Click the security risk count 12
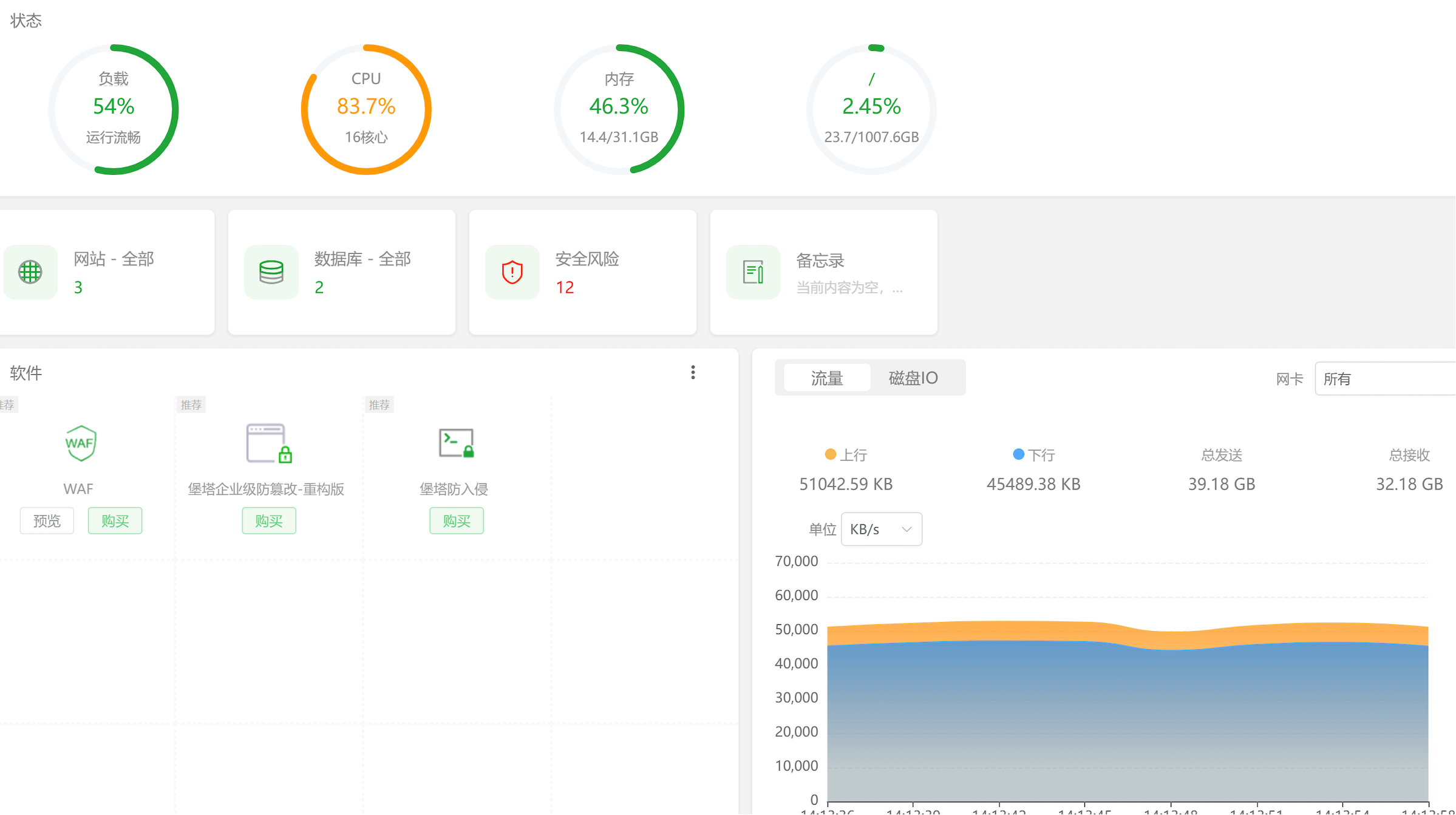Screen dimensions: 1456x815 click(x=565, y=288)
